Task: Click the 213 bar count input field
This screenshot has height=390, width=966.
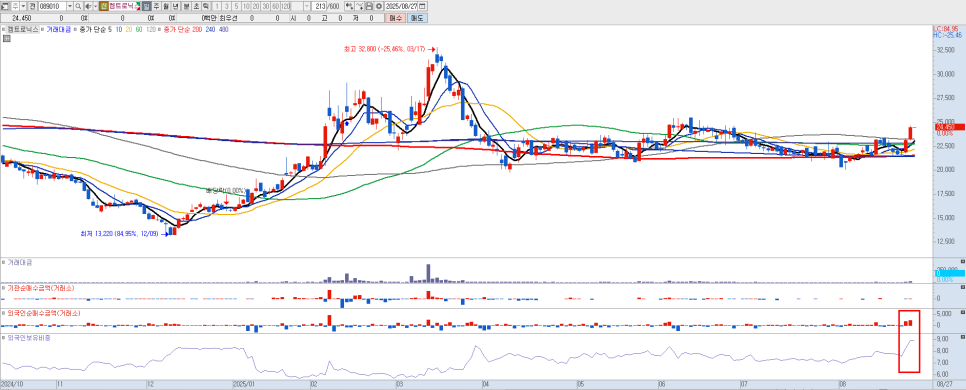Action: click(x=319, y=6)
